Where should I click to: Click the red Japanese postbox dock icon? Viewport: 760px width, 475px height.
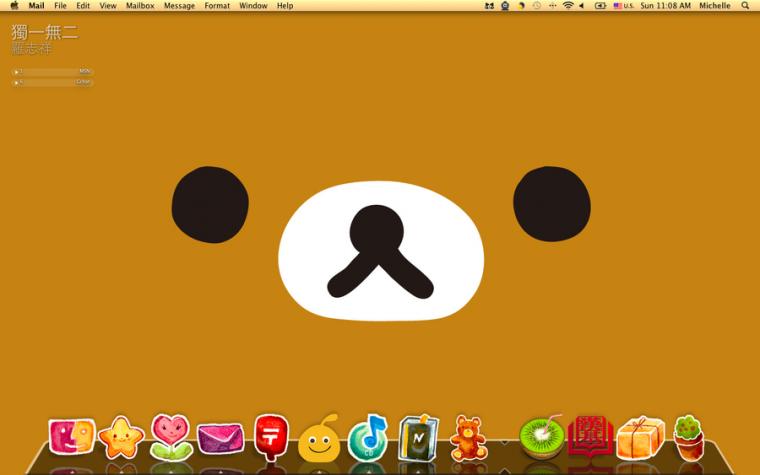pyautogui.click(x=271, y=437)
